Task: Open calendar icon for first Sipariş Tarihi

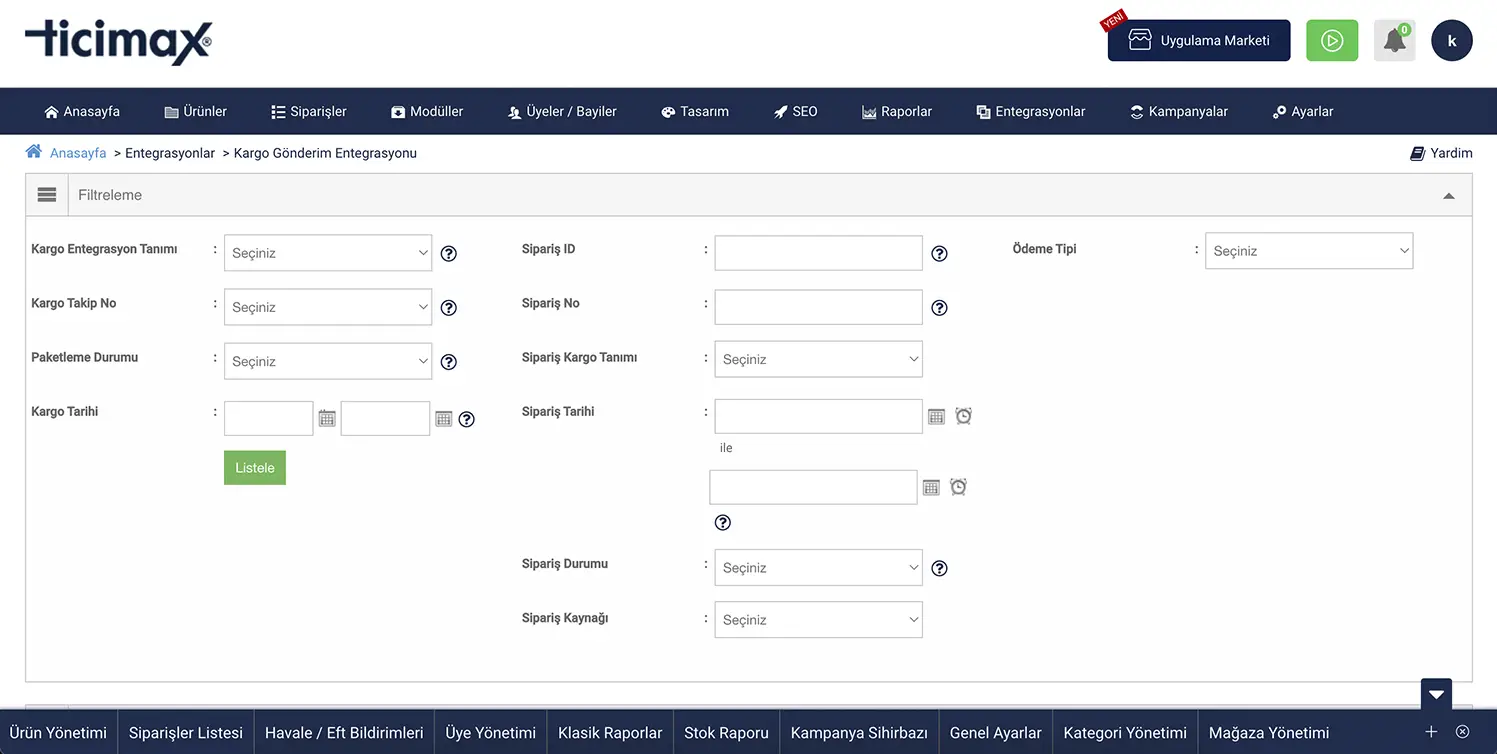Action: (x=936, y=416)
